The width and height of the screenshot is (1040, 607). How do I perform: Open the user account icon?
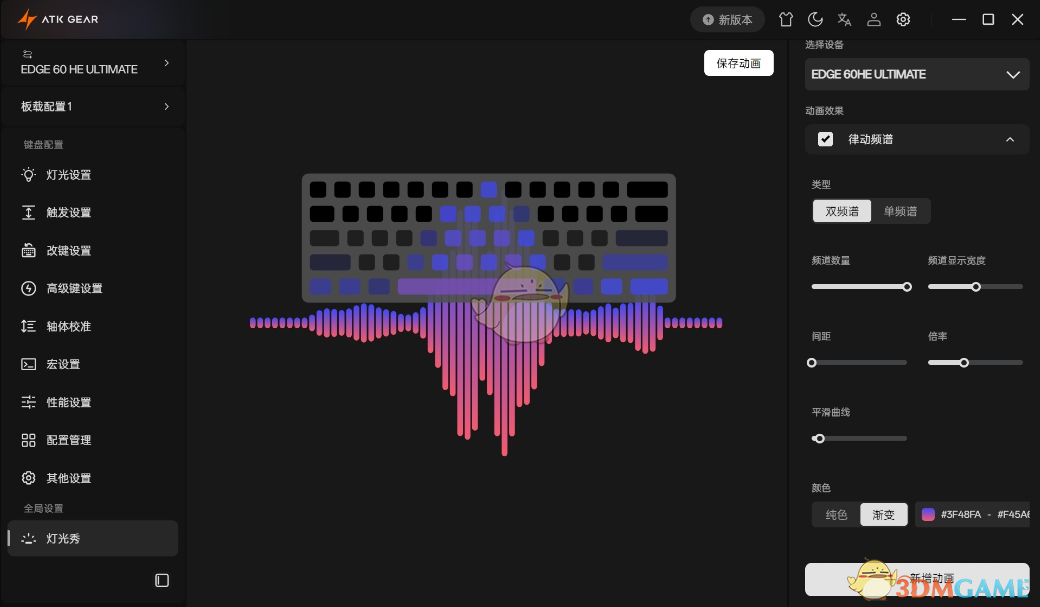(873, 20)
